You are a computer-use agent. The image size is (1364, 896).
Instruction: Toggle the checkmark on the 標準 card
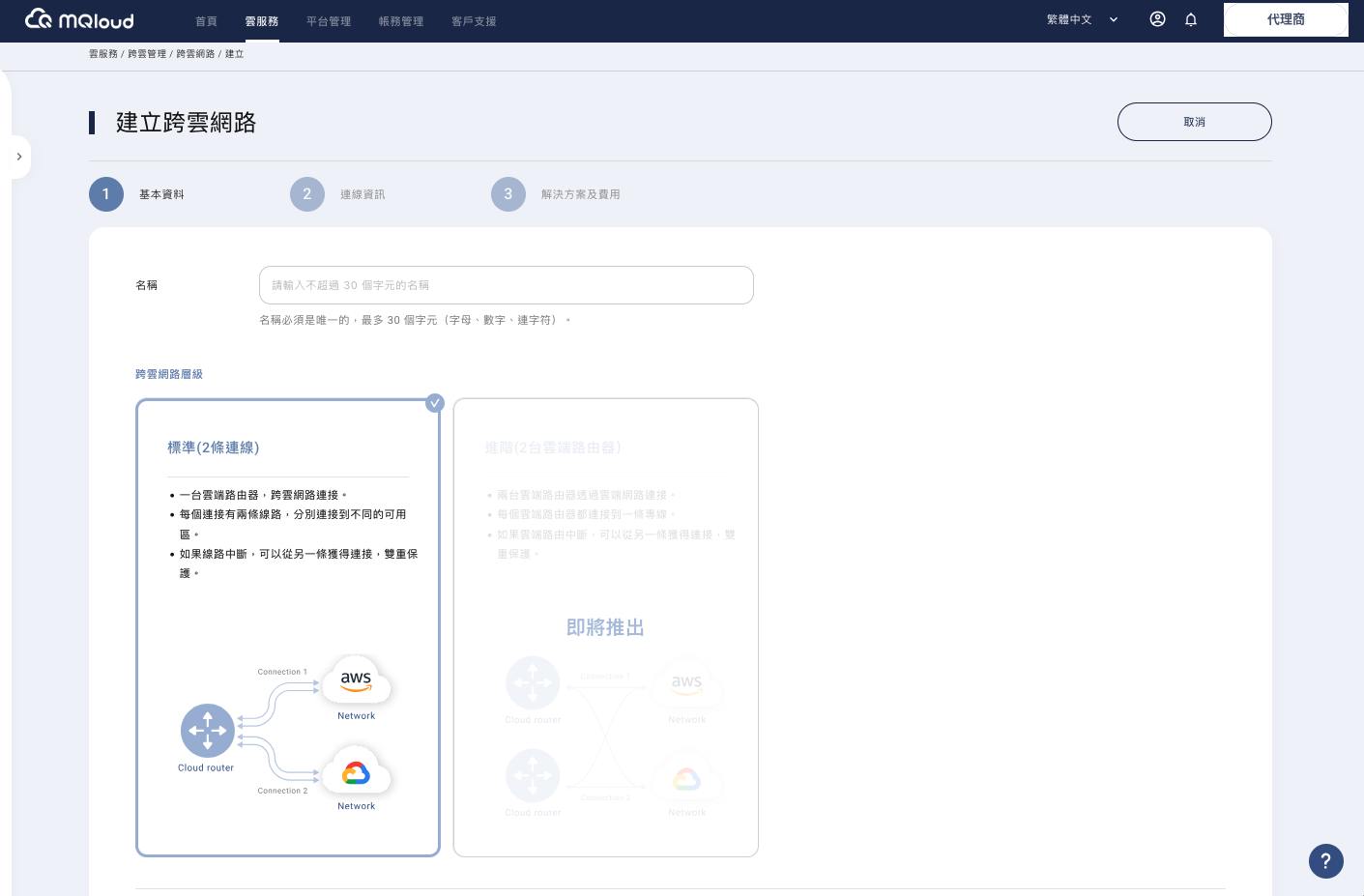point(435,403)
